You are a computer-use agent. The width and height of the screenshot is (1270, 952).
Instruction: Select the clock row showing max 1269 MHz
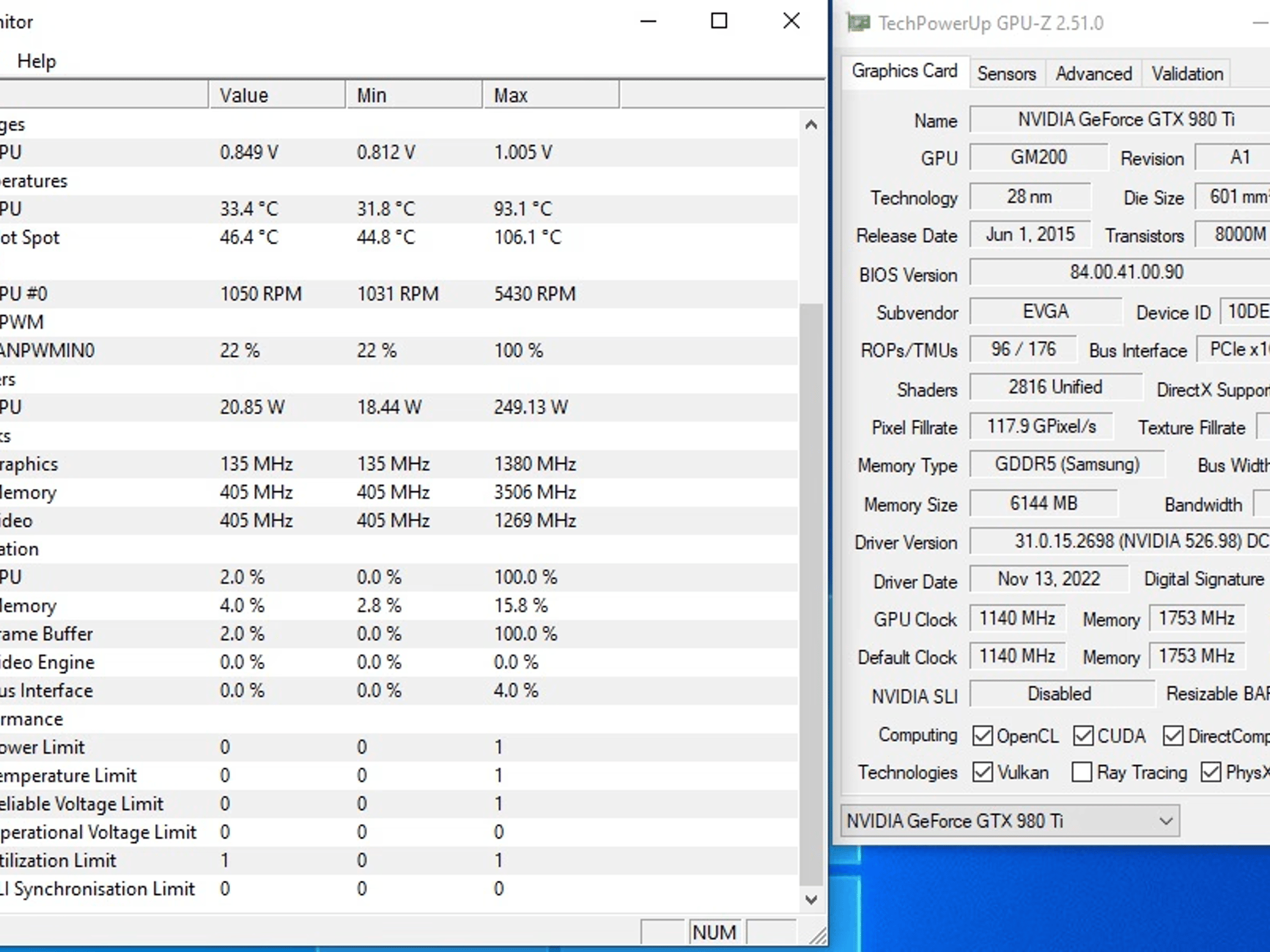coord(399,521)
